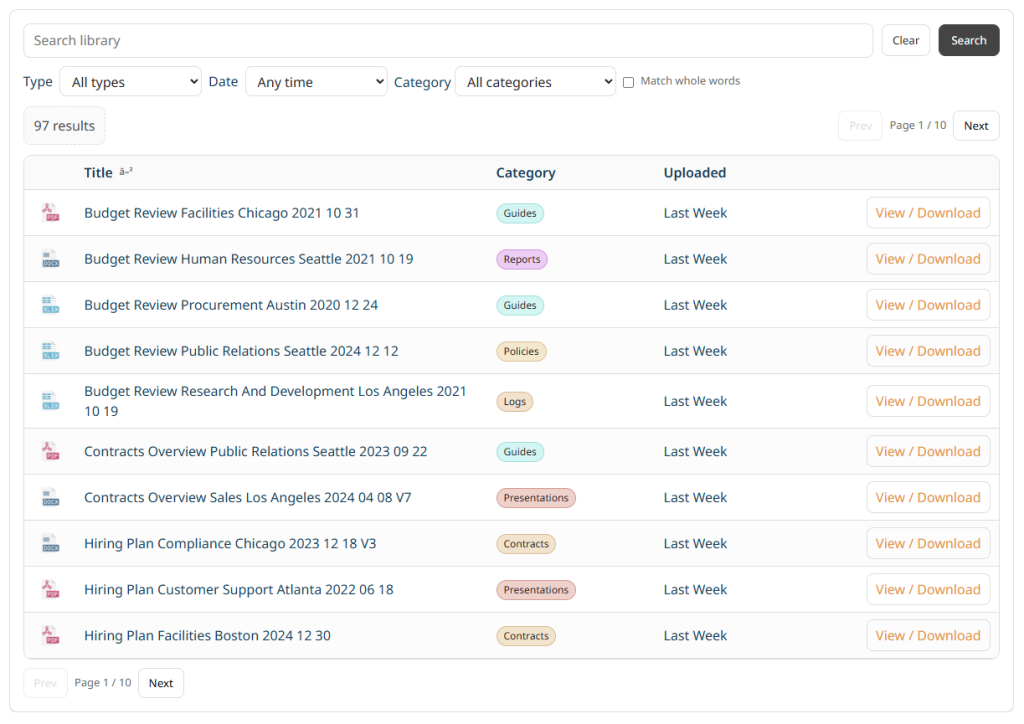1024x724 pixels.
Task: Click the Reports category tag
Action: pyautogui.click(x=522, y=259)
